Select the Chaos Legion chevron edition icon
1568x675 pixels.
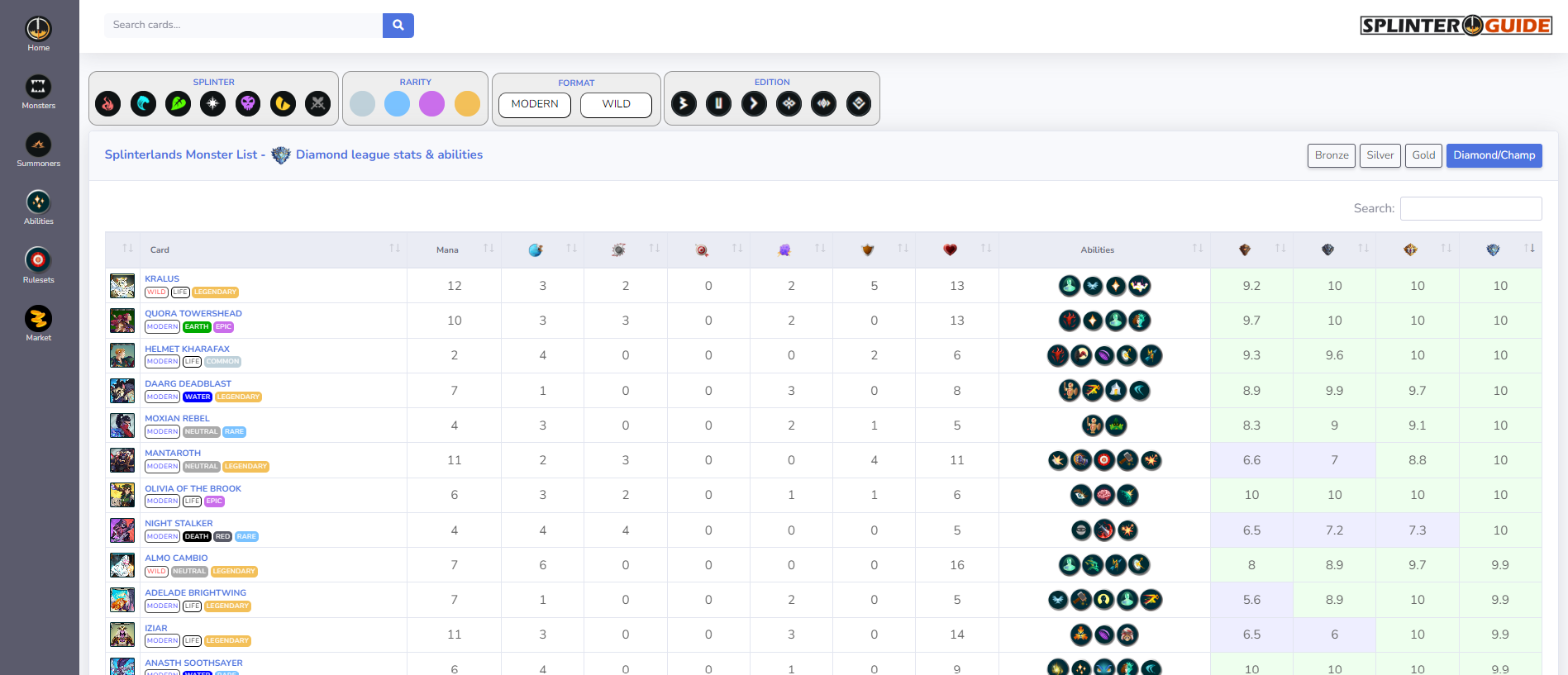(x=754, y=103)
